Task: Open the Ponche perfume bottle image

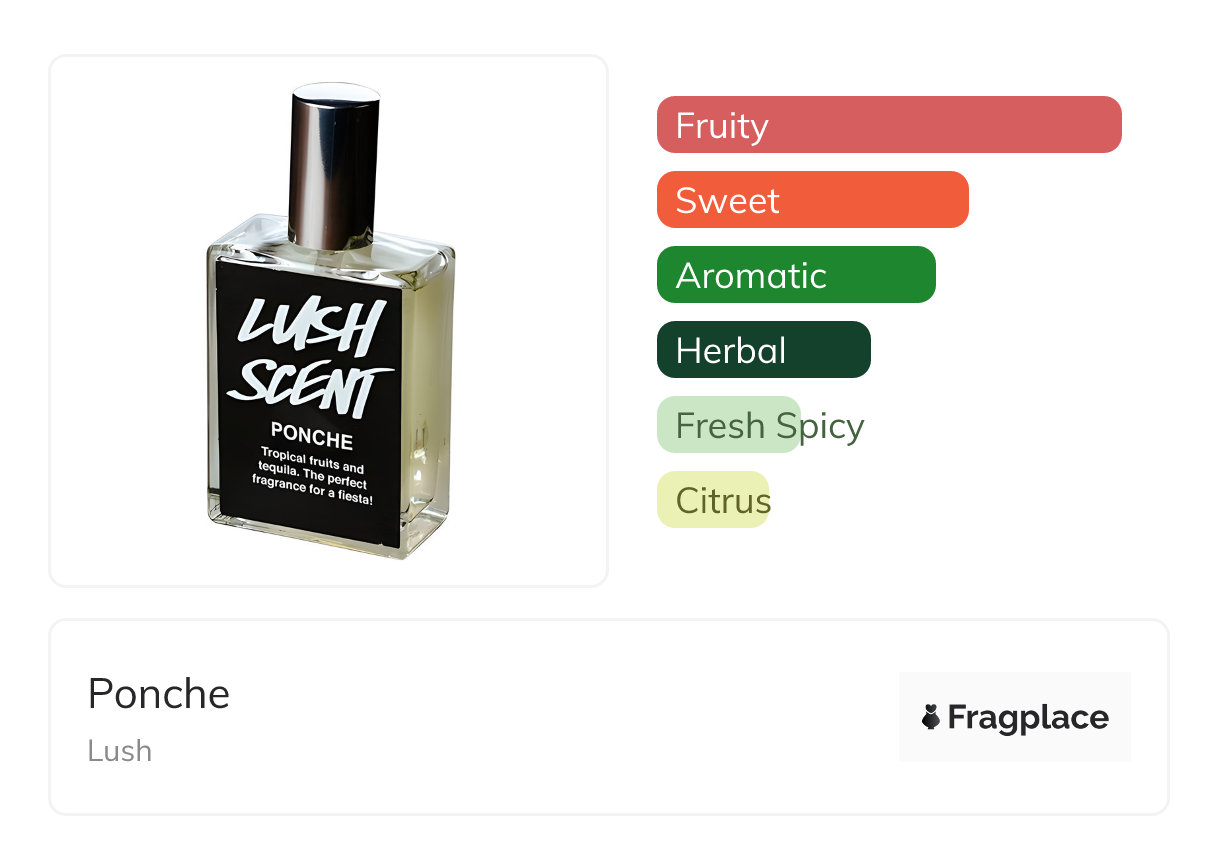Action: coord(328,320)
